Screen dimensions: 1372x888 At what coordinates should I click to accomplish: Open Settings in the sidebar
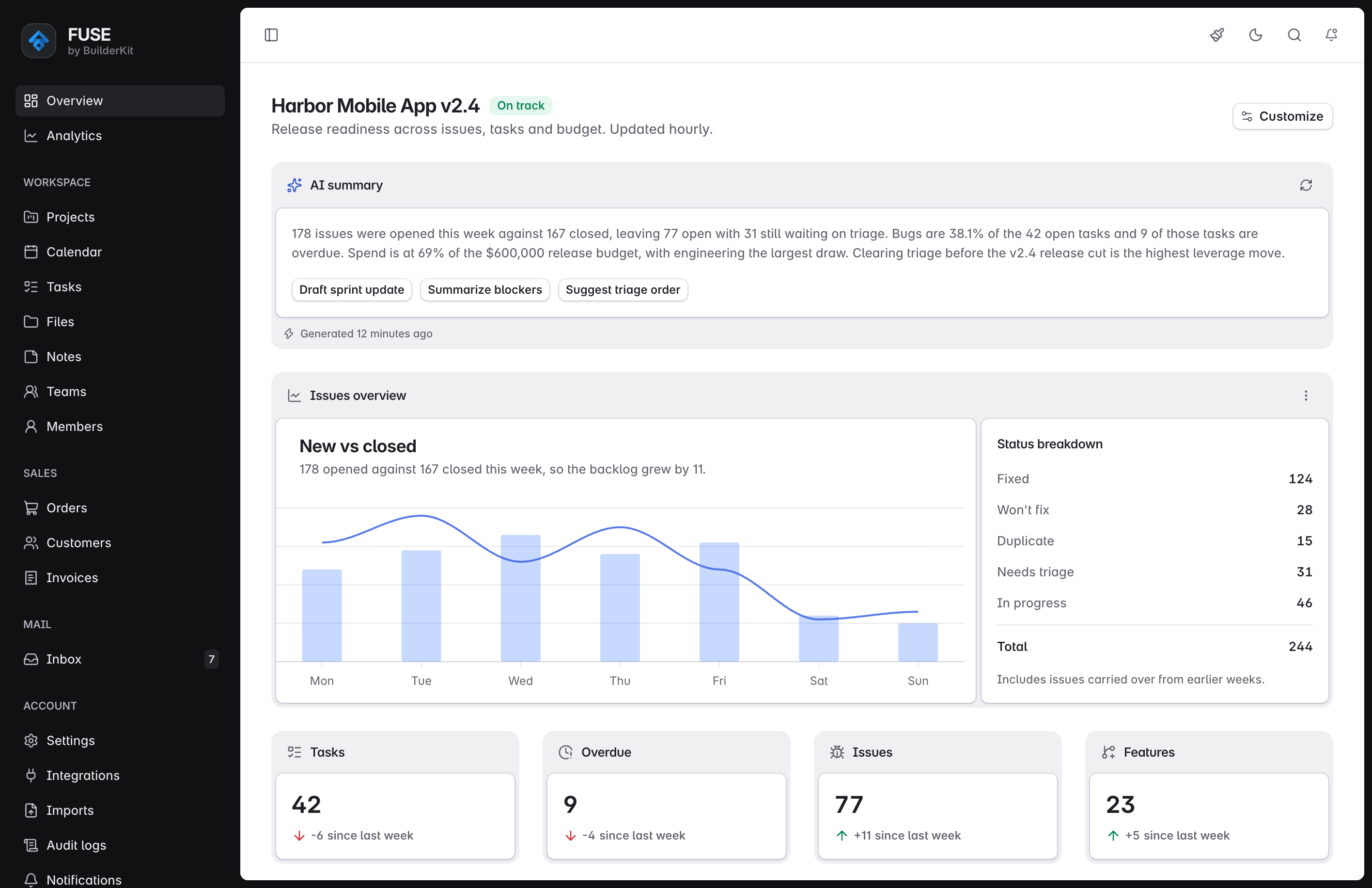[x=120, y=740]
